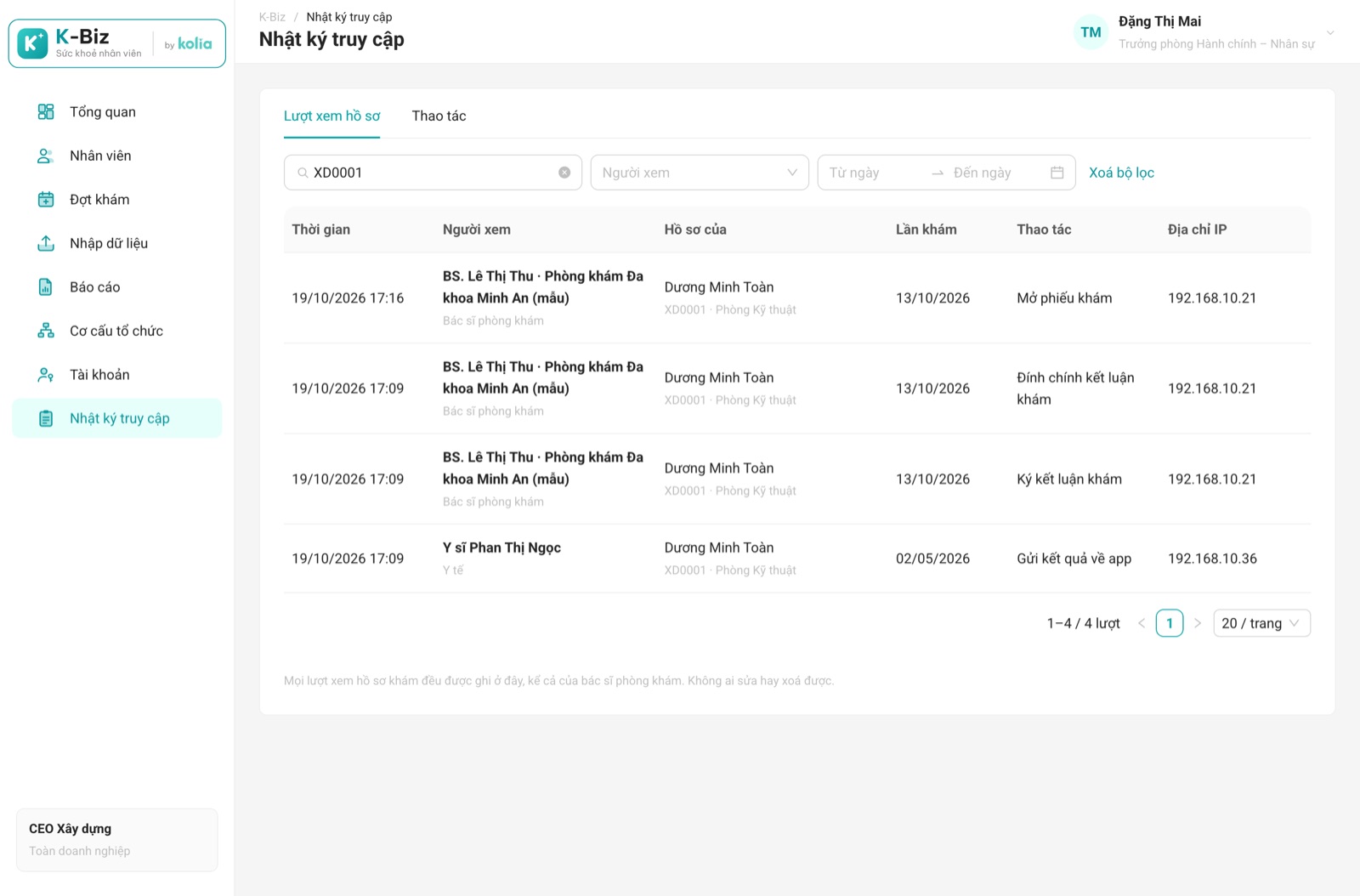Expand the user account menu chevron

(1330, 33)
